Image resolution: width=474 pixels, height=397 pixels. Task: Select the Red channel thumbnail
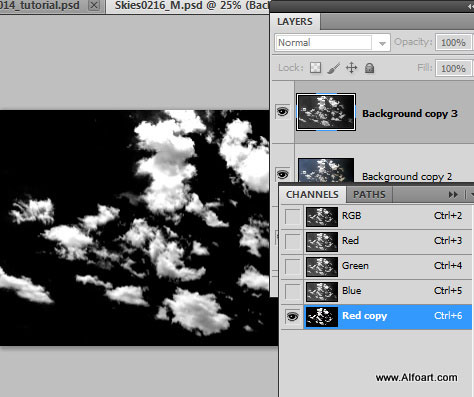pyautogui.click(x=322, y=242)
